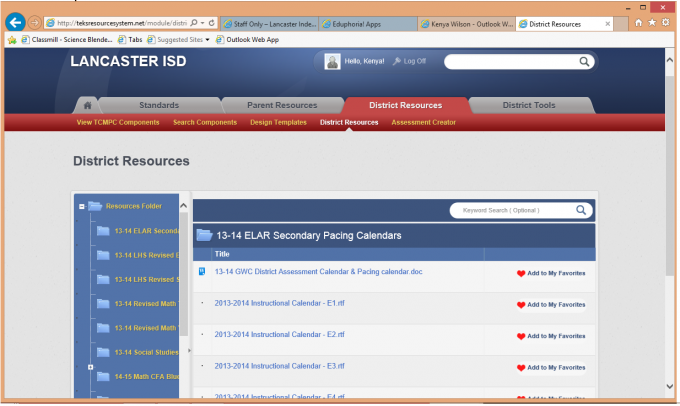Open 2013-2014 Instructional Calendar - E1.rtf link
Image resolution: width=680 pixels, height=406 pixels.
279,303
